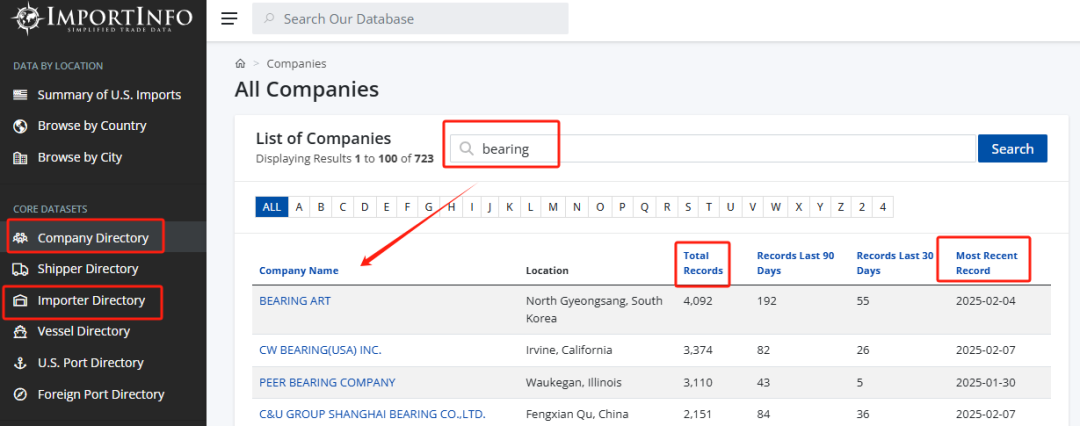The width and height of the screenshot is (1080, 426).
Task: Toggle the hamburger sidebar menu icon
Action: point(229,19)
